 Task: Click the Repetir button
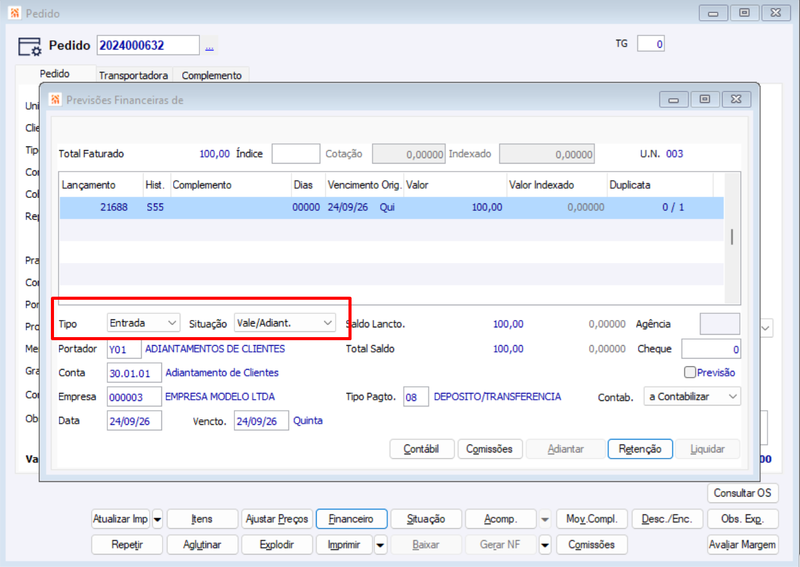click(x=127, y=545)
